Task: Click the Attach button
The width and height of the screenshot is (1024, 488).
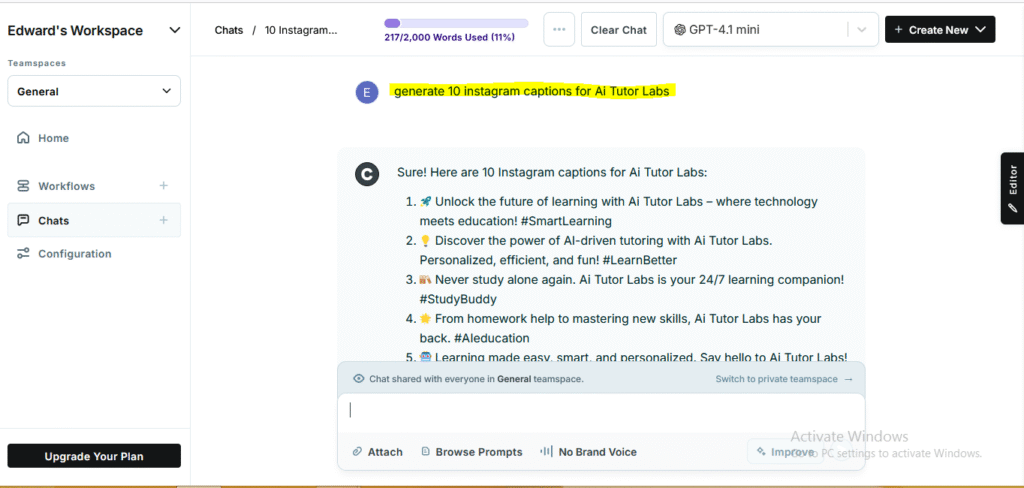Action: 377,451
